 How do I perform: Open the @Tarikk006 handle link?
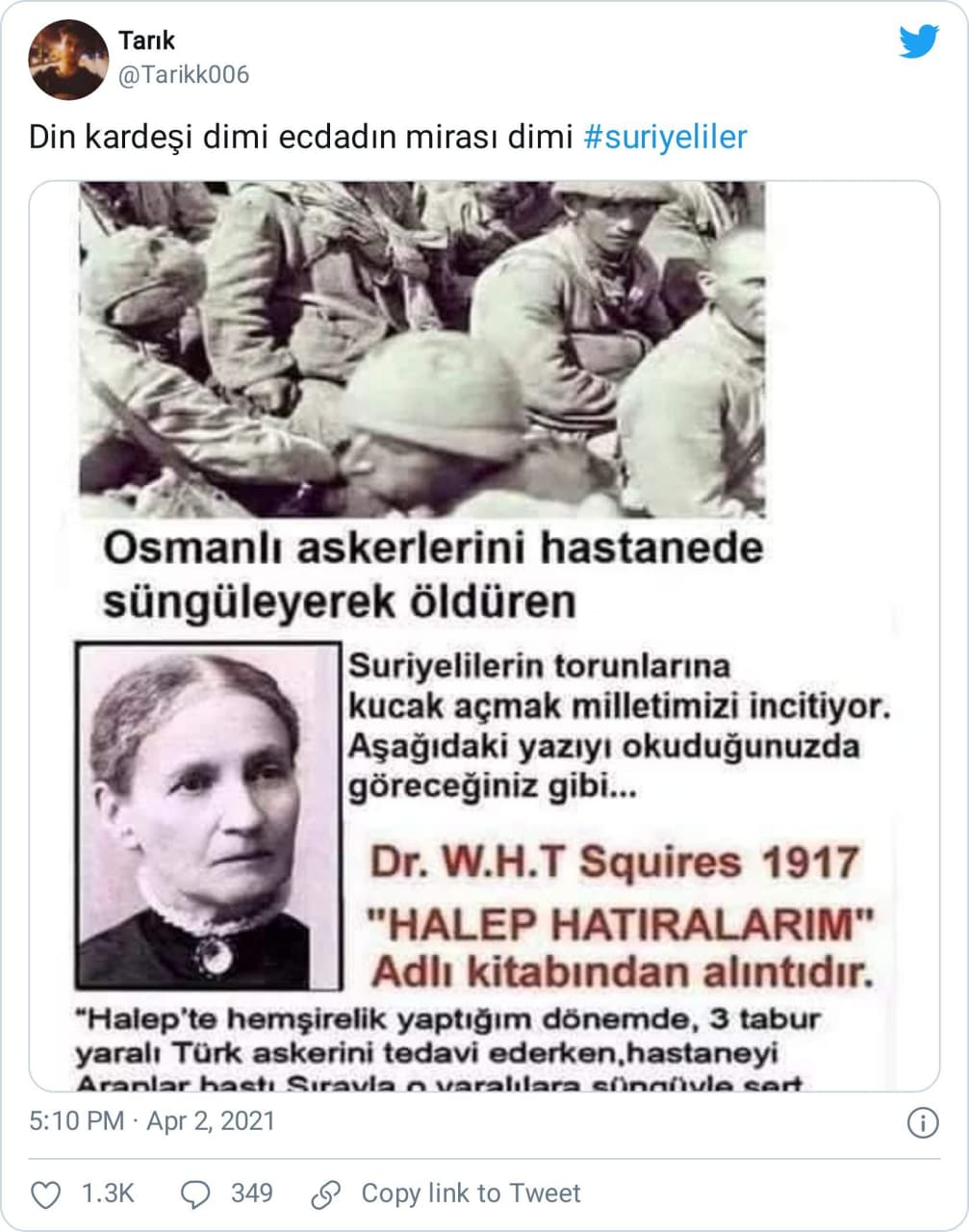tap(183, 74)
